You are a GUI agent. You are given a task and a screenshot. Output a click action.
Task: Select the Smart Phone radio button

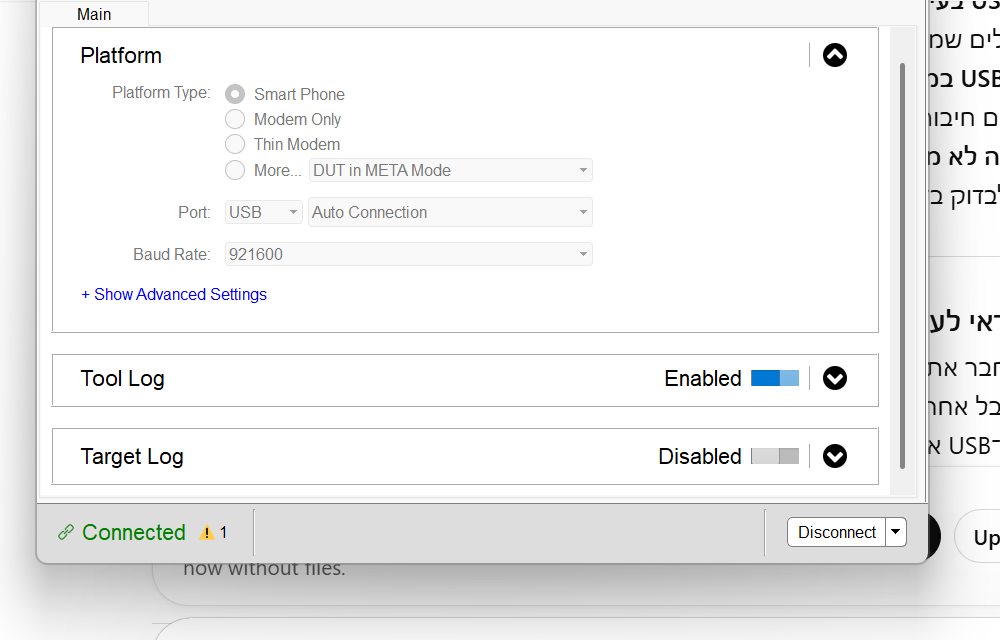(x=235, y=94)
